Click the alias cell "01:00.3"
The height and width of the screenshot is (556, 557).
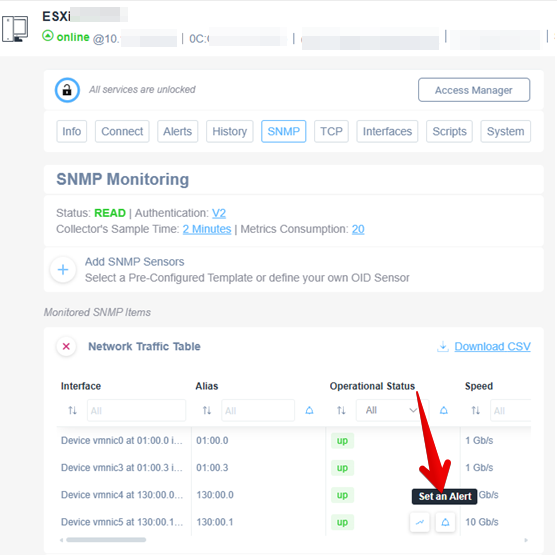pyautogui.click(x=212, y=468)
